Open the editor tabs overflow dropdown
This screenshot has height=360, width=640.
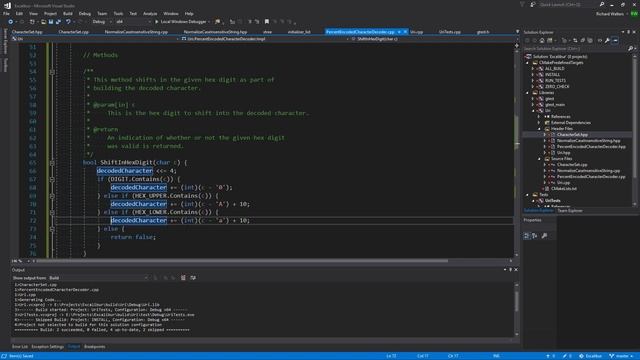[x=518, y=31]
